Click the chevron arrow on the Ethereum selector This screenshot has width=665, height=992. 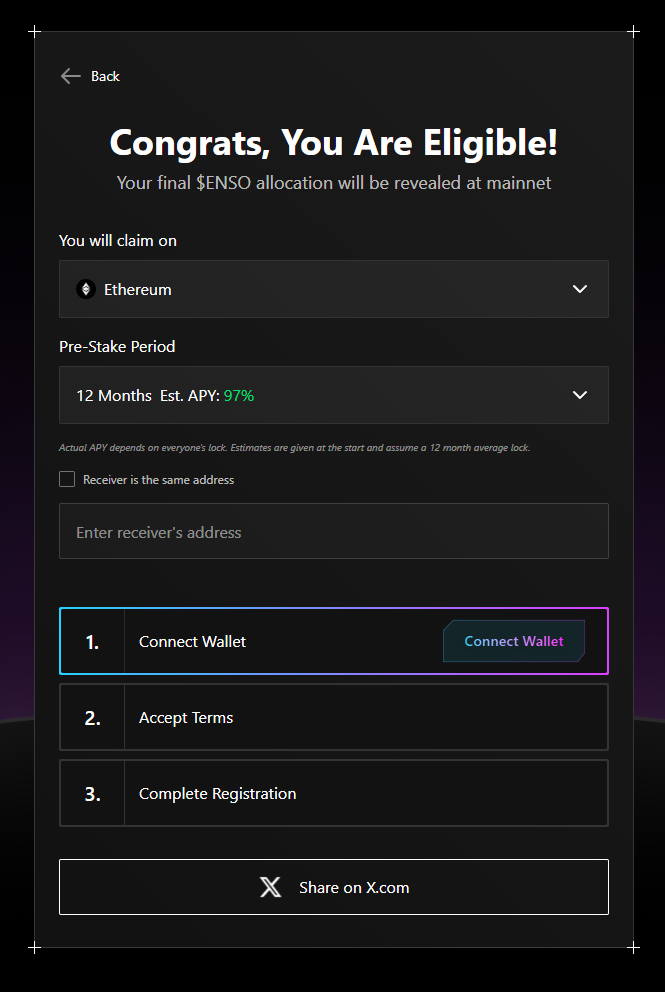click(580, 289)
